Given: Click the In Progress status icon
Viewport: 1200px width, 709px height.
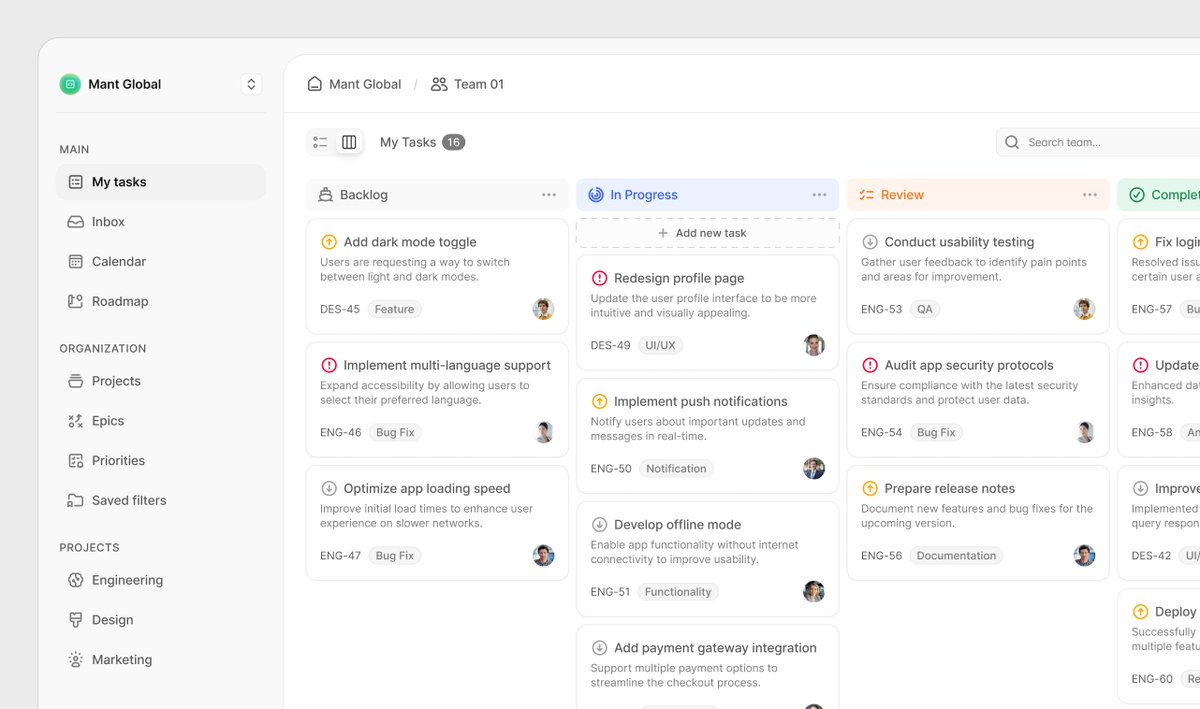Looking at the screenshot, I should coord(596,195).
